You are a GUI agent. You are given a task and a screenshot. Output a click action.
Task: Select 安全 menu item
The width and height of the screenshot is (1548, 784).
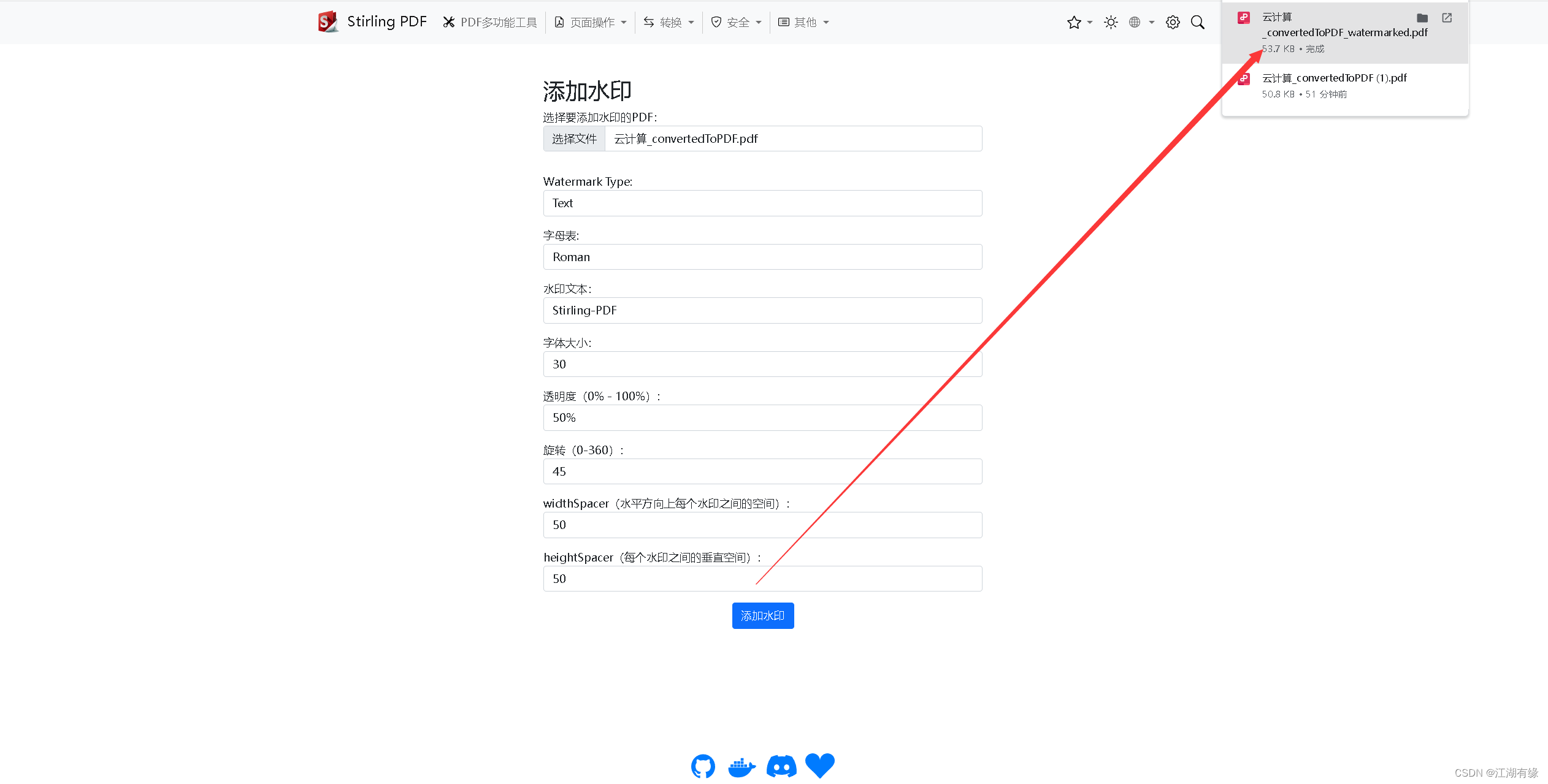click(734, 22)
